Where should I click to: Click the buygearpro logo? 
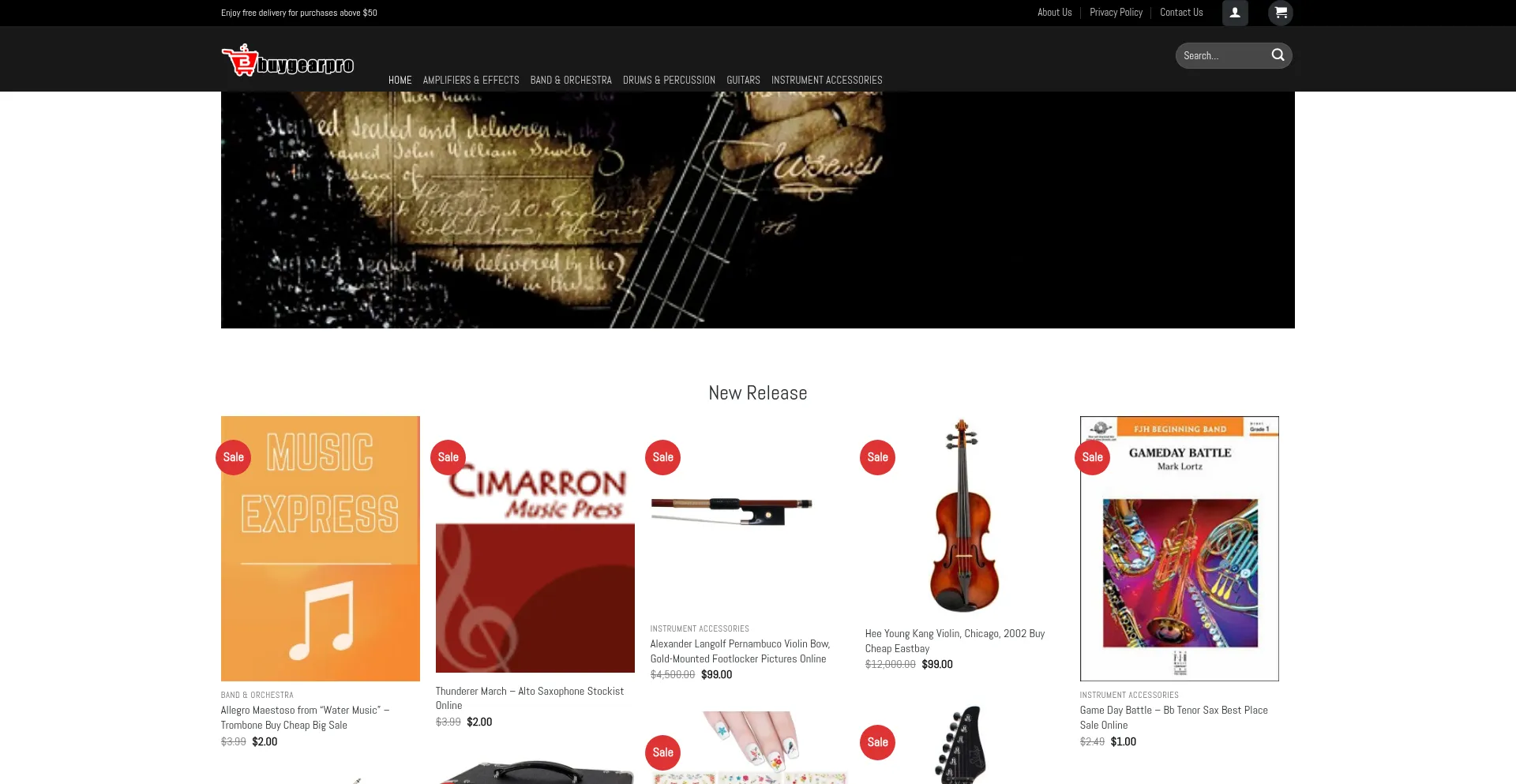click(x=287, y=60)
